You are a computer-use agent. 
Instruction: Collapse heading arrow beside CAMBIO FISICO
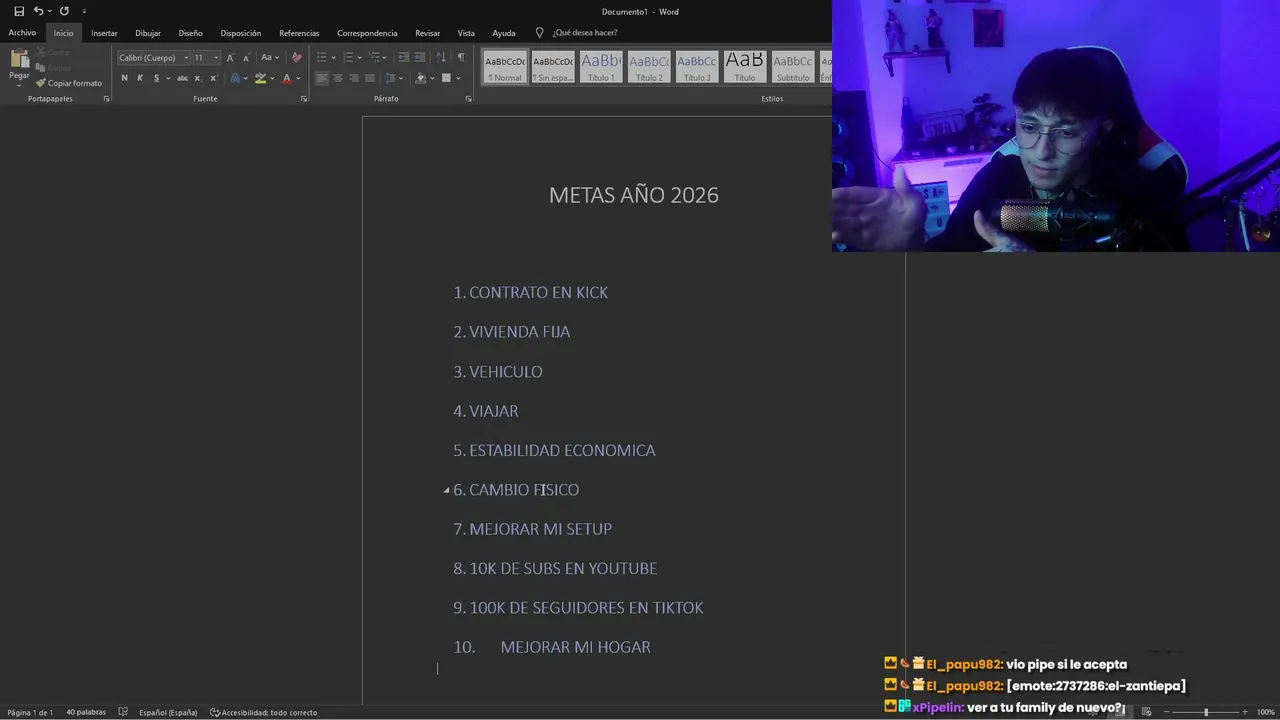pyautogui.click(x=446, y=490)
